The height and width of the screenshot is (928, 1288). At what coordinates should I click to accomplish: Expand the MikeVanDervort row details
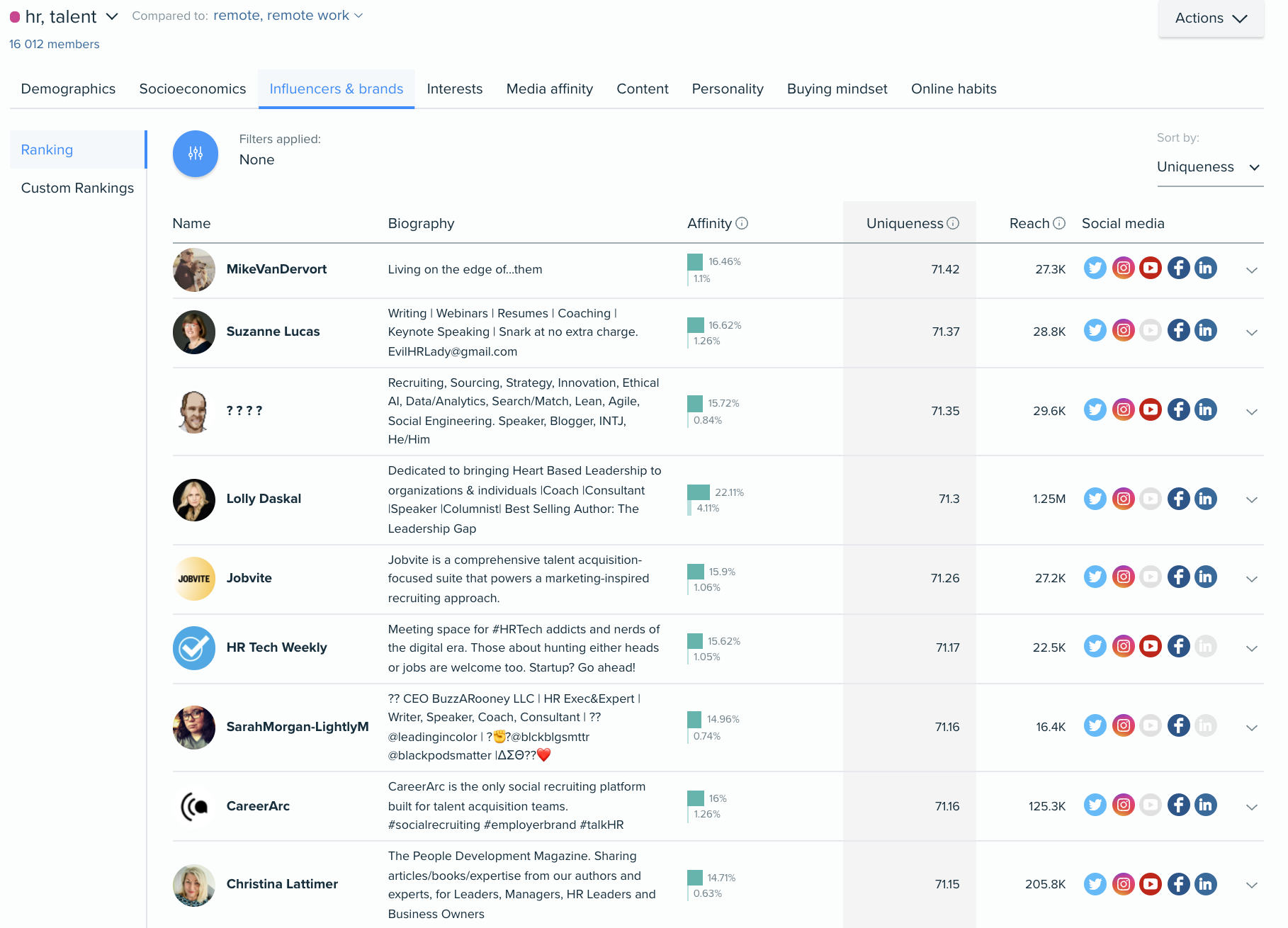click(1252, 270)
